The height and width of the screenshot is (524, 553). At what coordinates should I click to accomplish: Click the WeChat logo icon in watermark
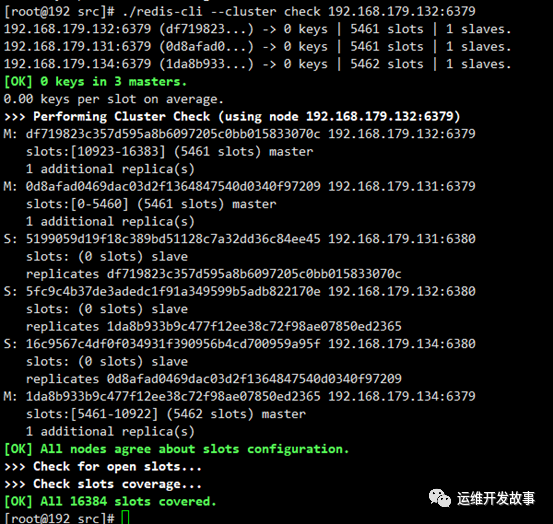[x=439, y=498]
